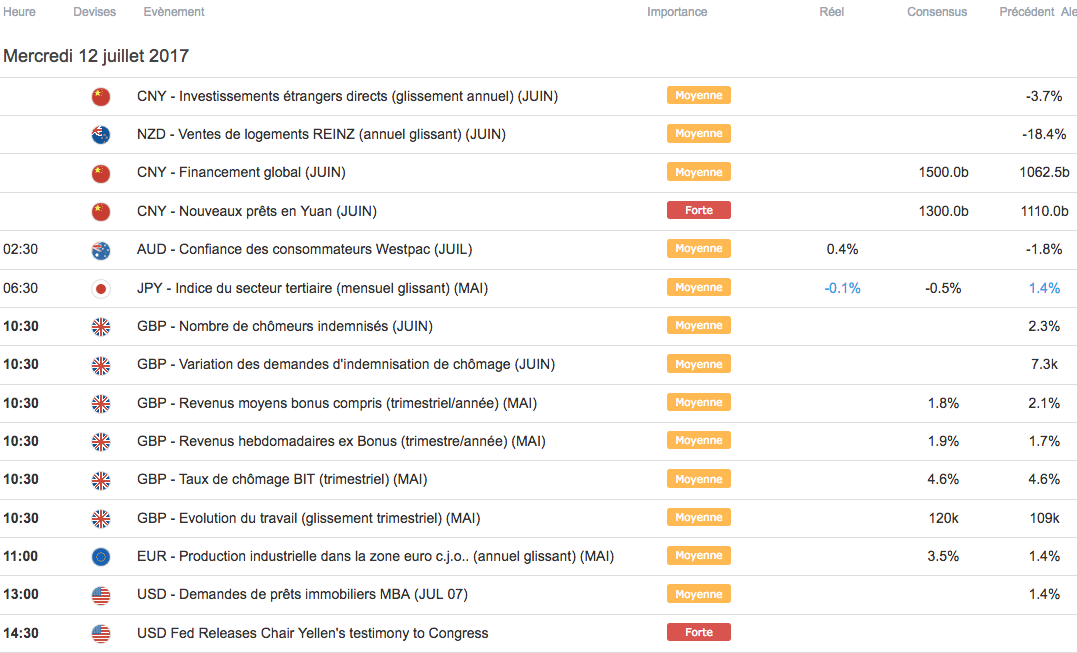Click the New Zealand flag icon
This screenshot has height=653, width=1077.
pyautogui.click(x=100, y=134)
